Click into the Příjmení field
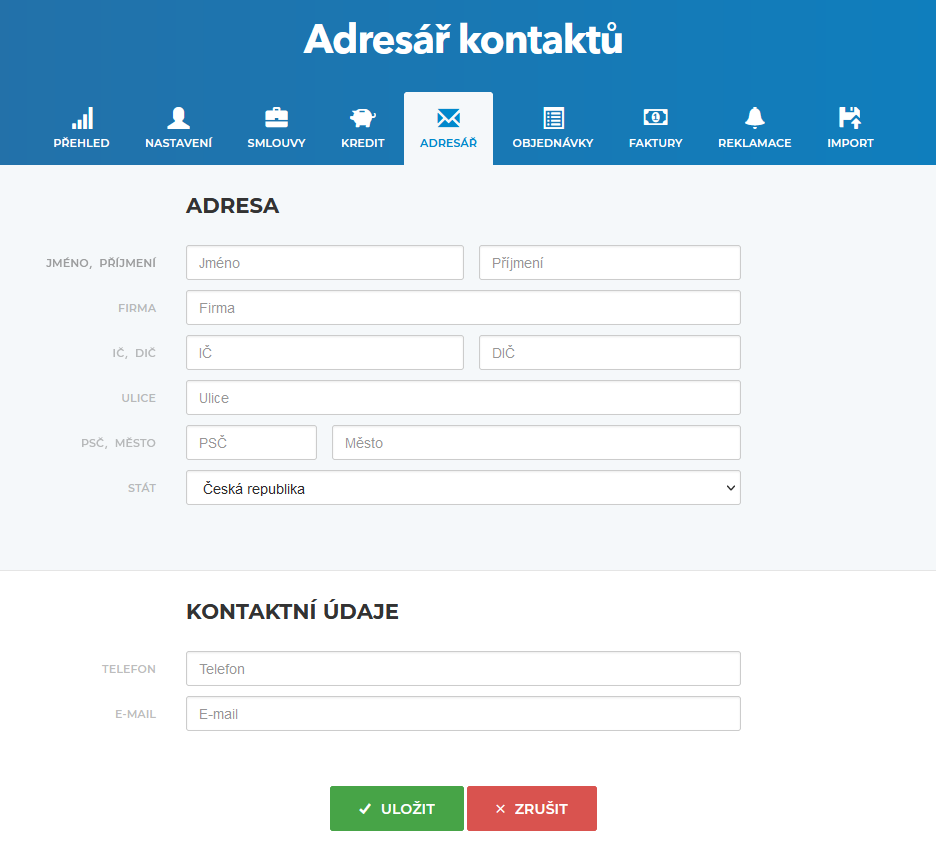Viewport: 936px width, 843px height. tap(610, 263)
